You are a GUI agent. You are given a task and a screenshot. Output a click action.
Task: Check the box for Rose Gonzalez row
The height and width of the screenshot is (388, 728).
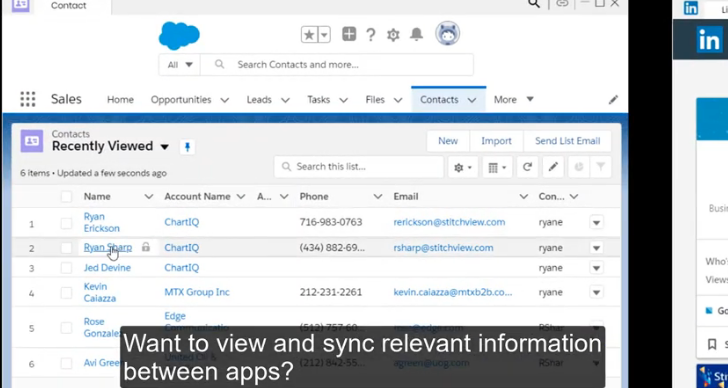click(66, 328)
